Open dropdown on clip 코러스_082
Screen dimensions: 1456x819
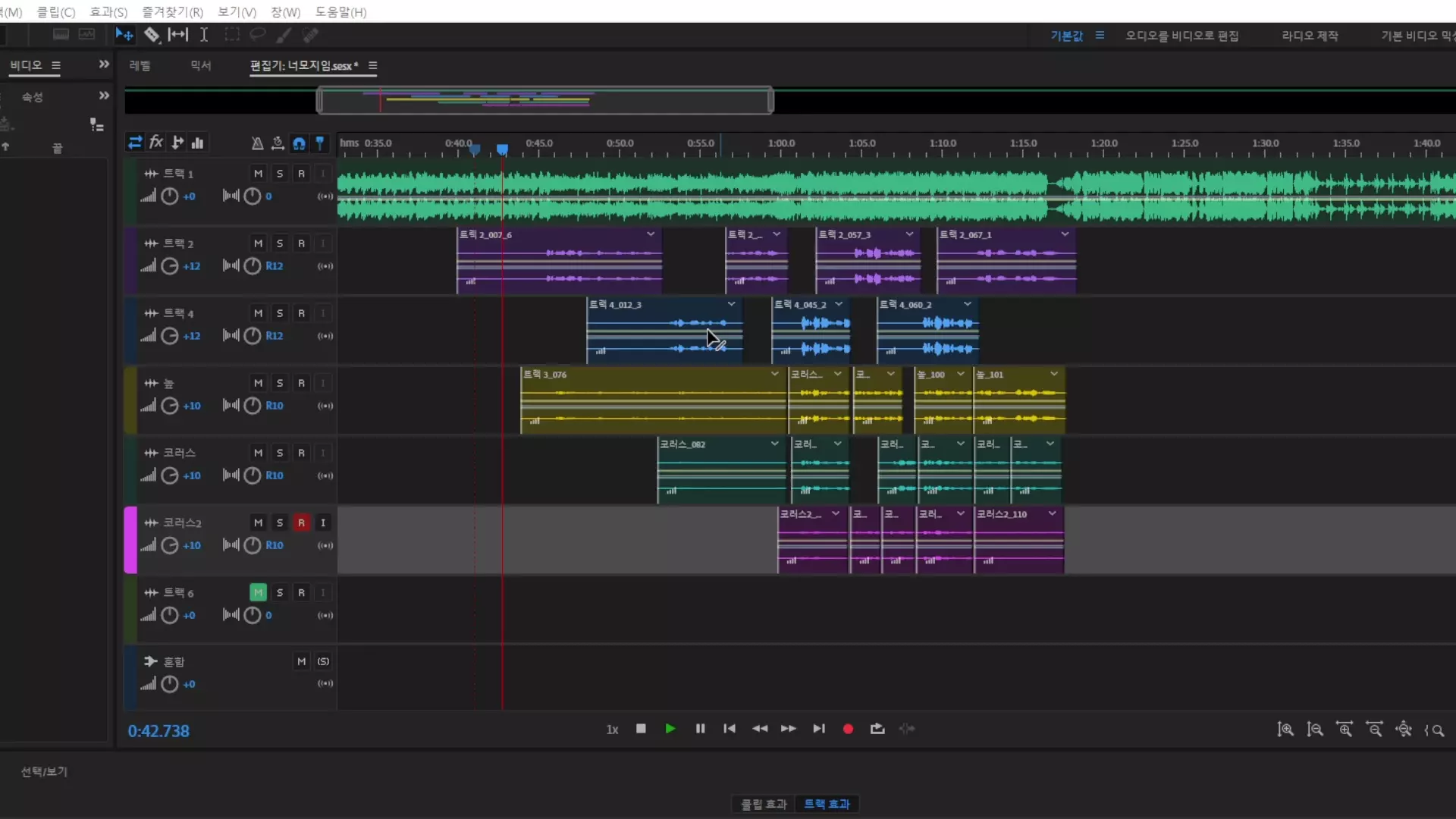[x=774, y=444]
